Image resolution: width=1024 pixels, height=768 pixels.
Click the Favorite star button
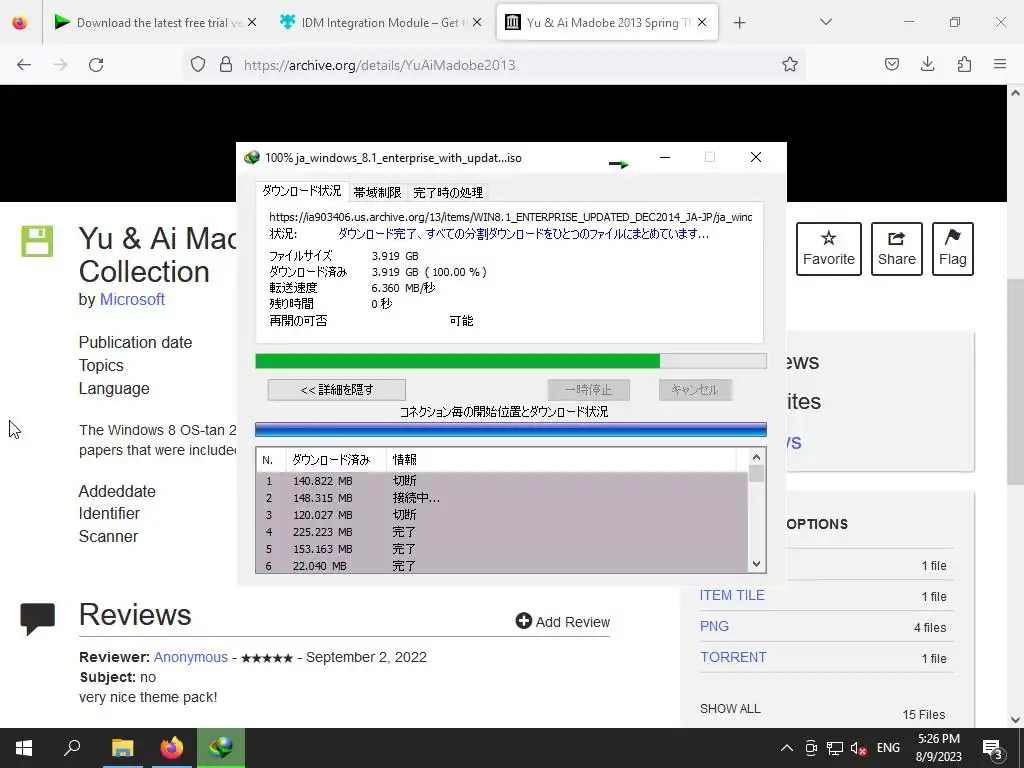pyautogui.click(x=829, y=249)
